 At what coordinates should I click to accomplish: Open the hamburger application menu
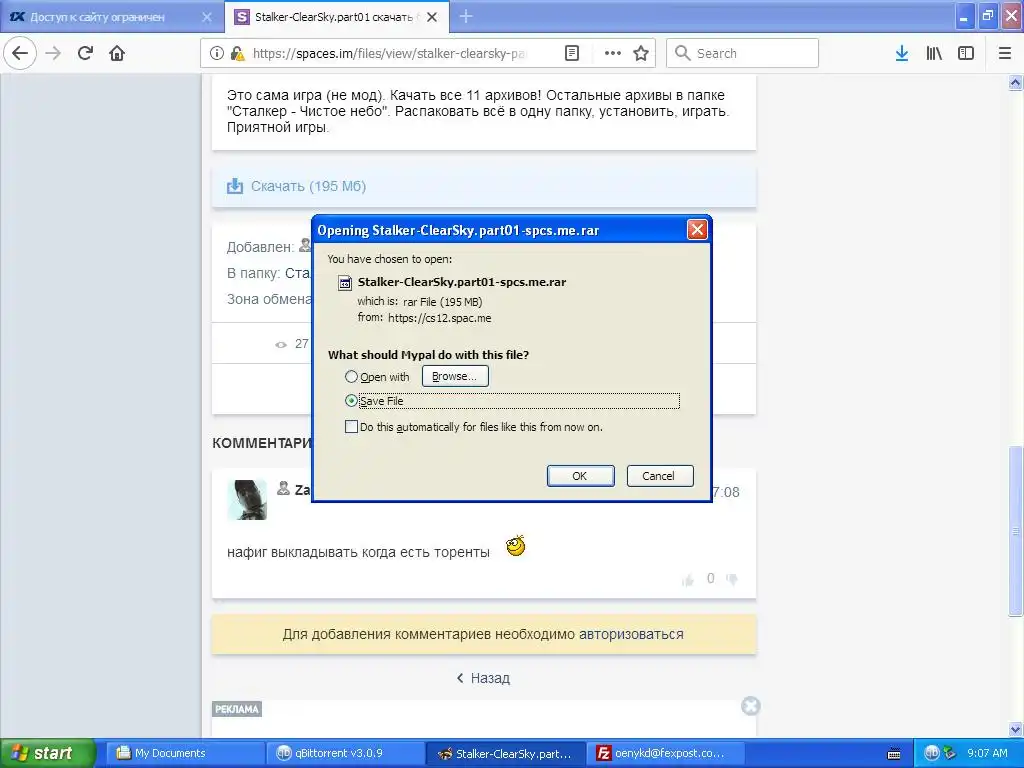[1004, 54]
